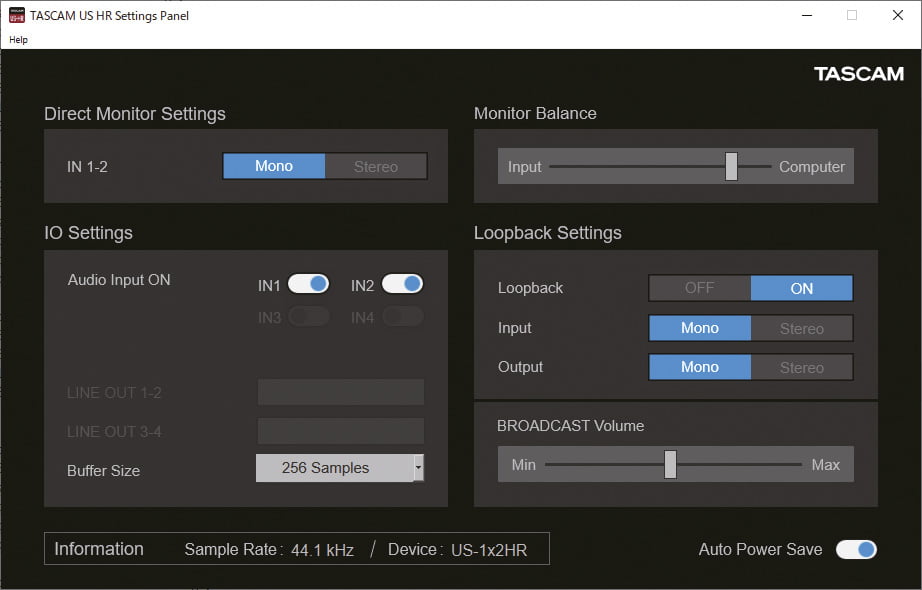Toggle the IN2 audio input switch

pos(402,284)
